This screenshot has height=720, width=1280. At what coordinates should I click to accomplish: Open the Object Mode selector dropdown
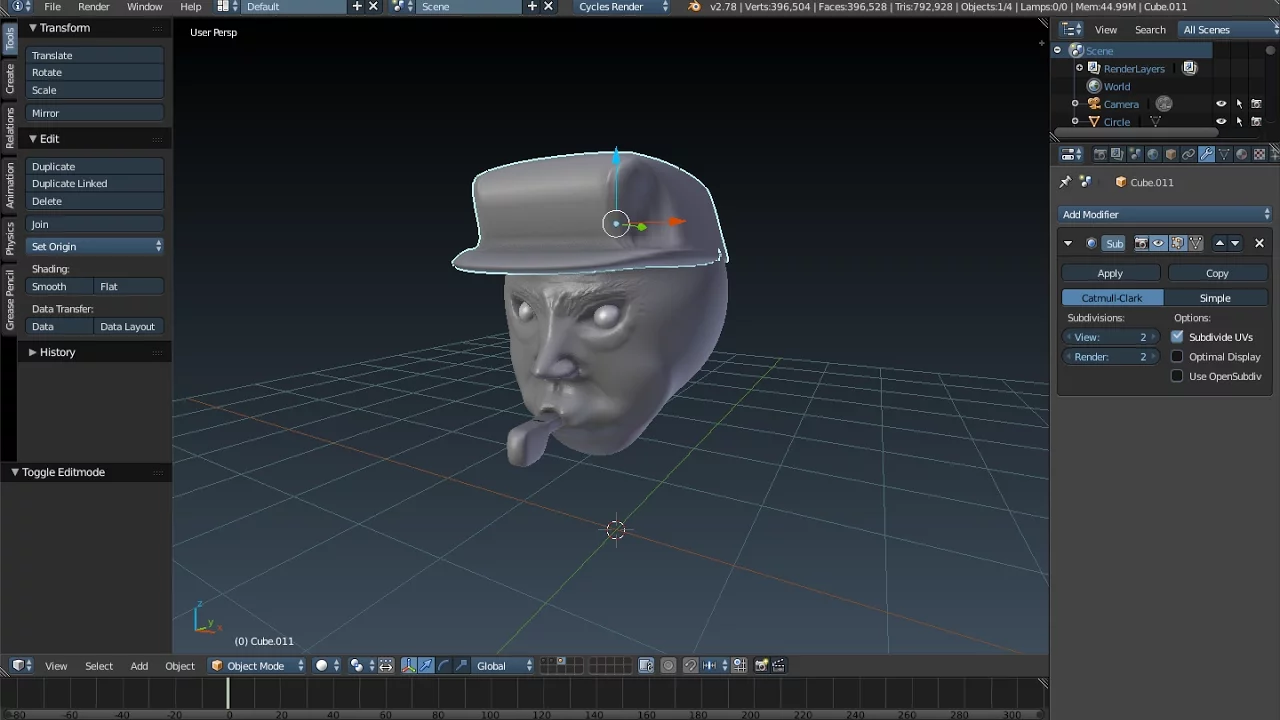257,666
